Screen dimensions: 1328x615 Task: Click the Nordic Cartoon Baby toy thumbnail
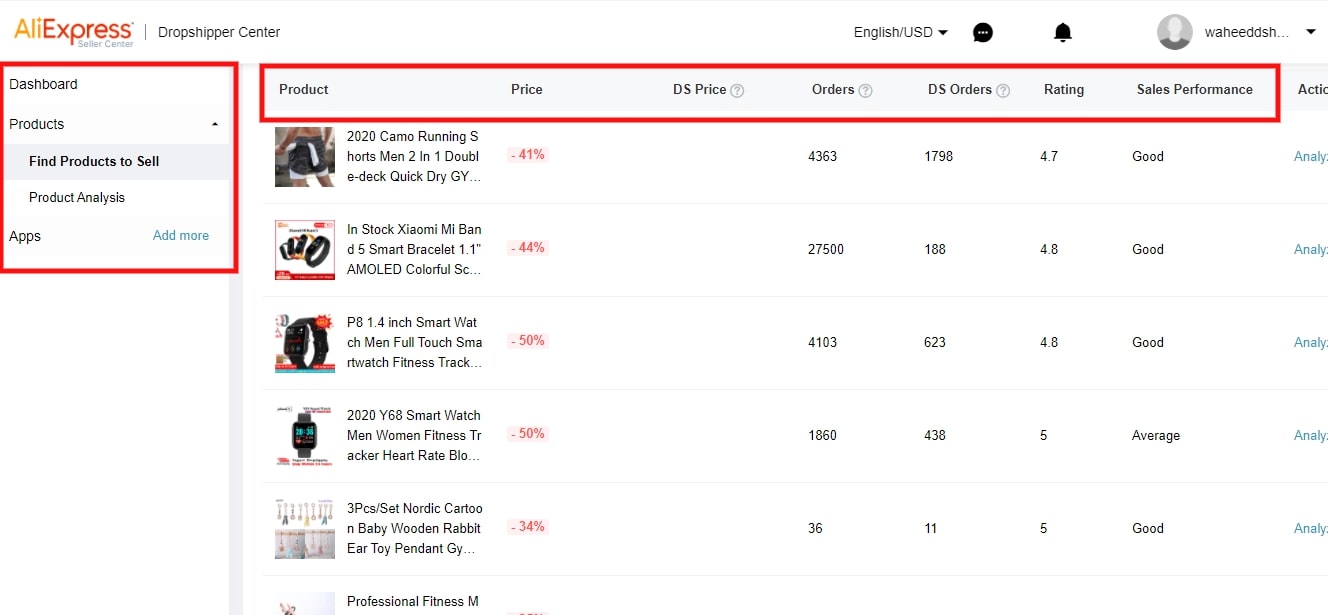[x=305, y=529]
